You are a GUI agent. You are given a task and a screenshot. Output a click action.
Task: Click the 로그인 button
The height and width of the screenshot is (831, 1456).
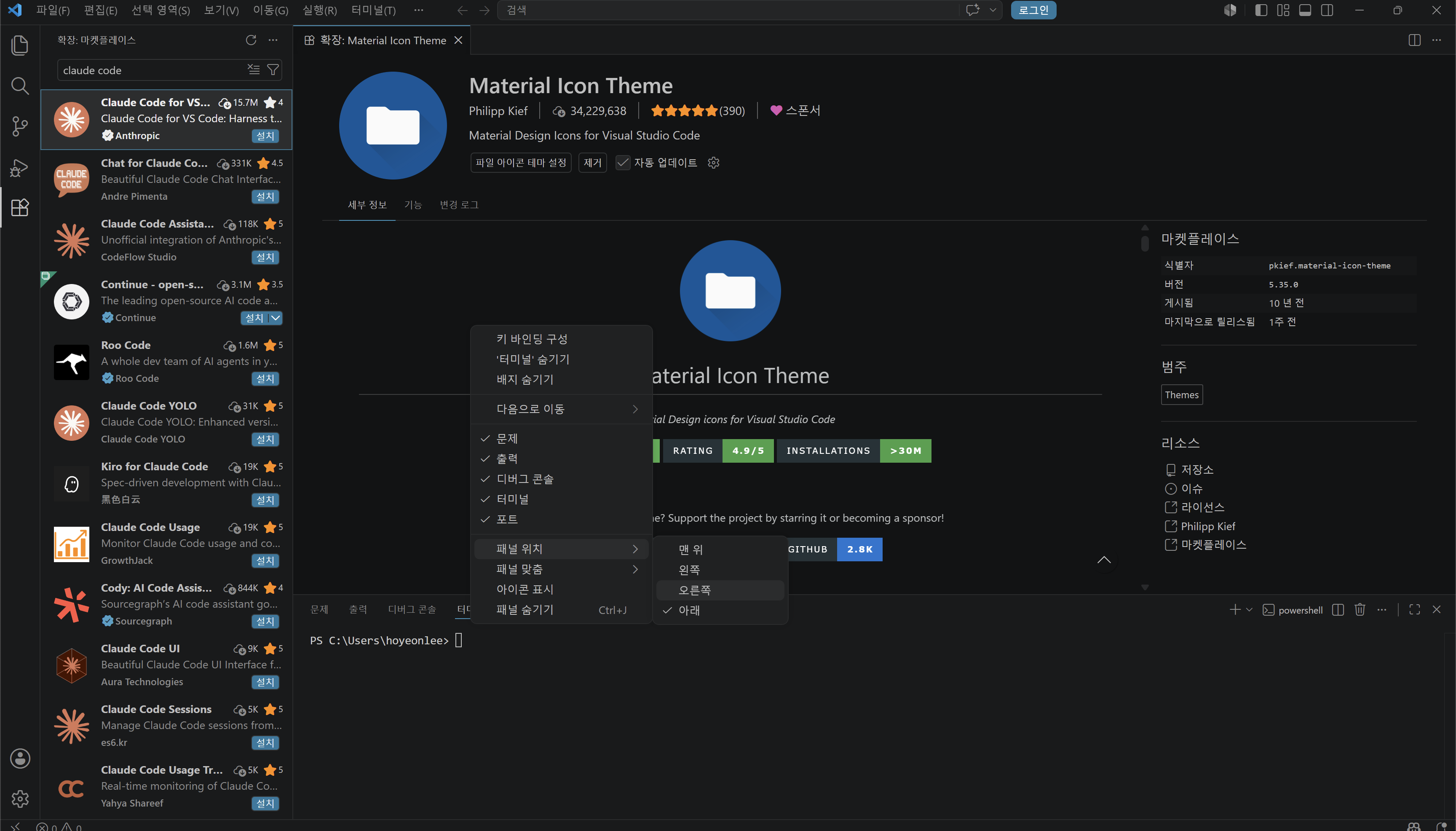point(1033,10)
